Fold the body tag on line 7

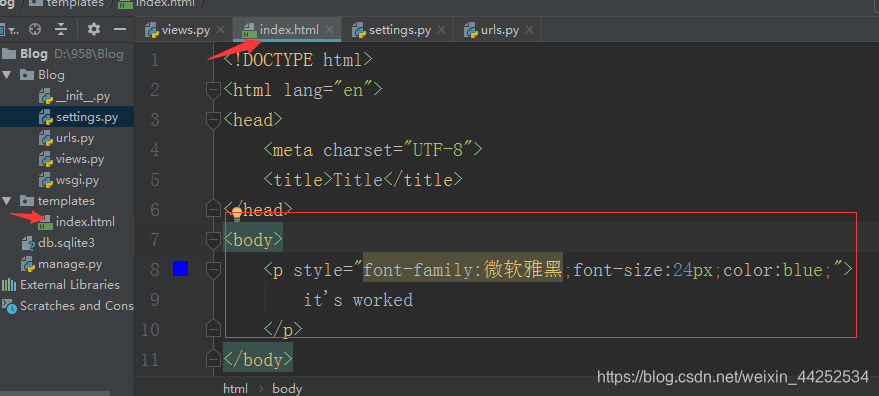pyautogui.click(x=213, y=240)
